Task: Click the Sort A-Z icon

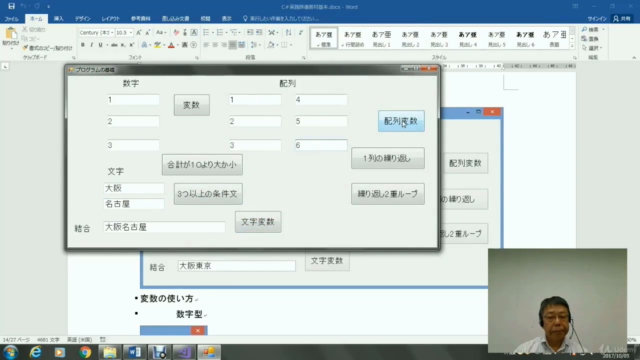Action: pos(289,33)
